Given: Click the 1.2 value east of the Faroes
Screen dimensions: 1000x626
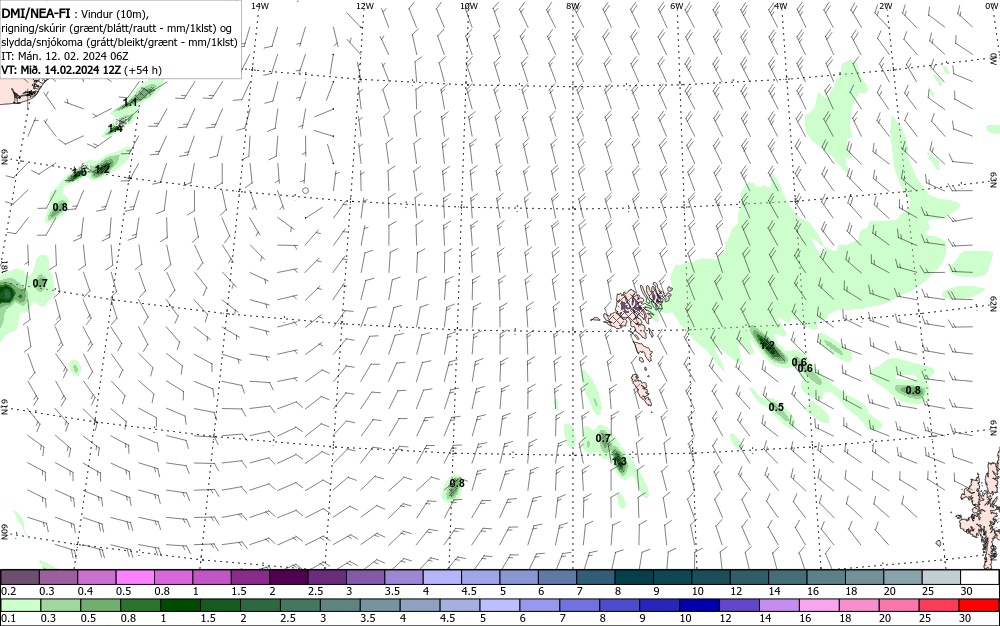Looking at the screenshot, I should 767,346.
